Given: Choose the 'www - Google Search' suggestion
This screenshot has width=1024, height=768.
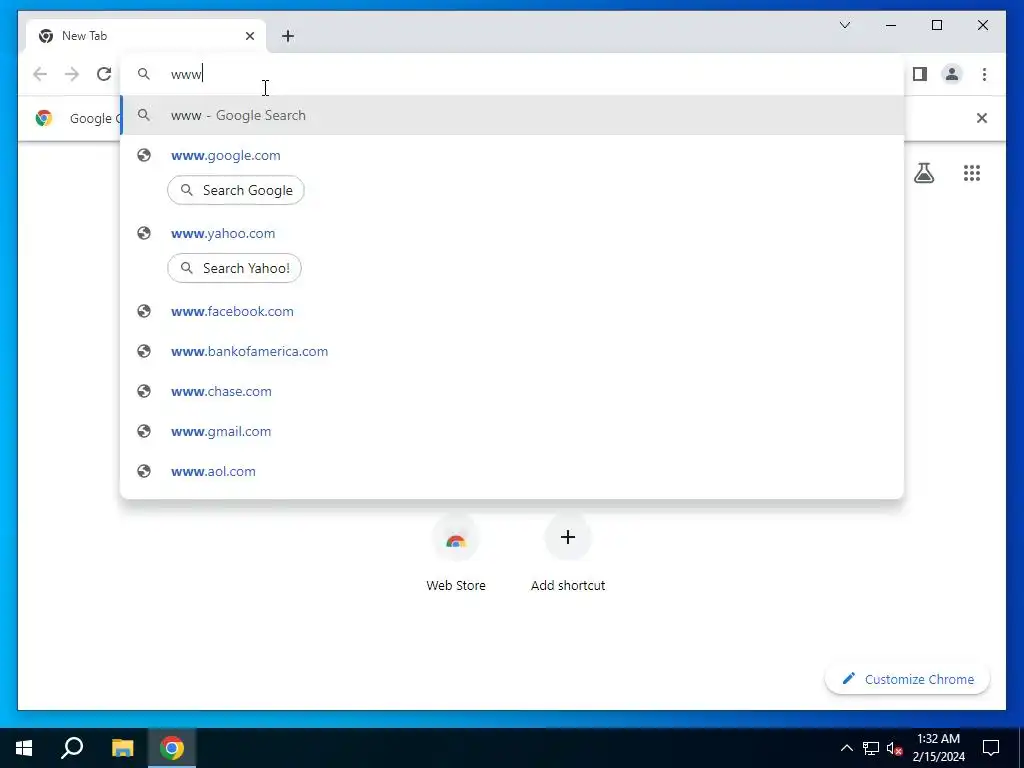Looking at the screenshot, I should click(x=513, y=115).
